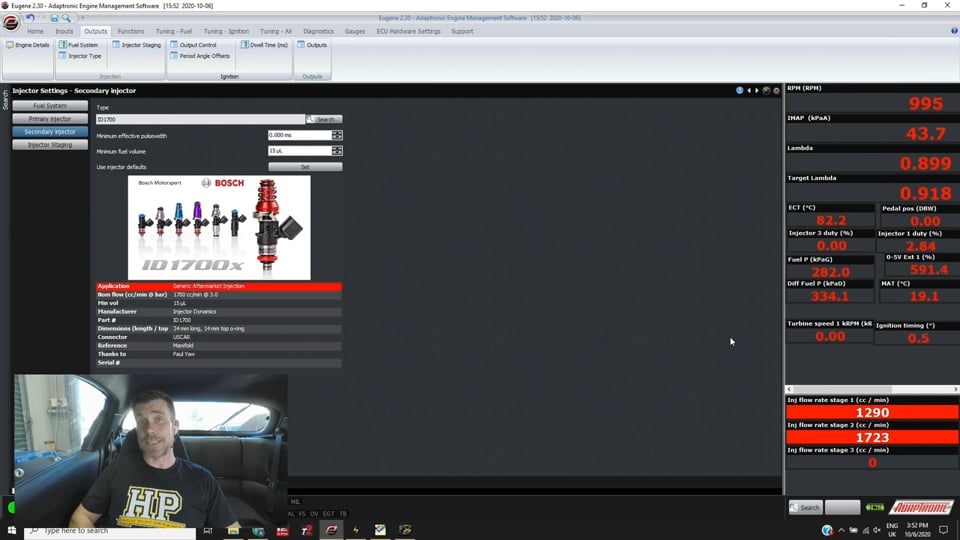Click the Windows taskbar search box
Viewport: 960px width, 540px height.
110,531
